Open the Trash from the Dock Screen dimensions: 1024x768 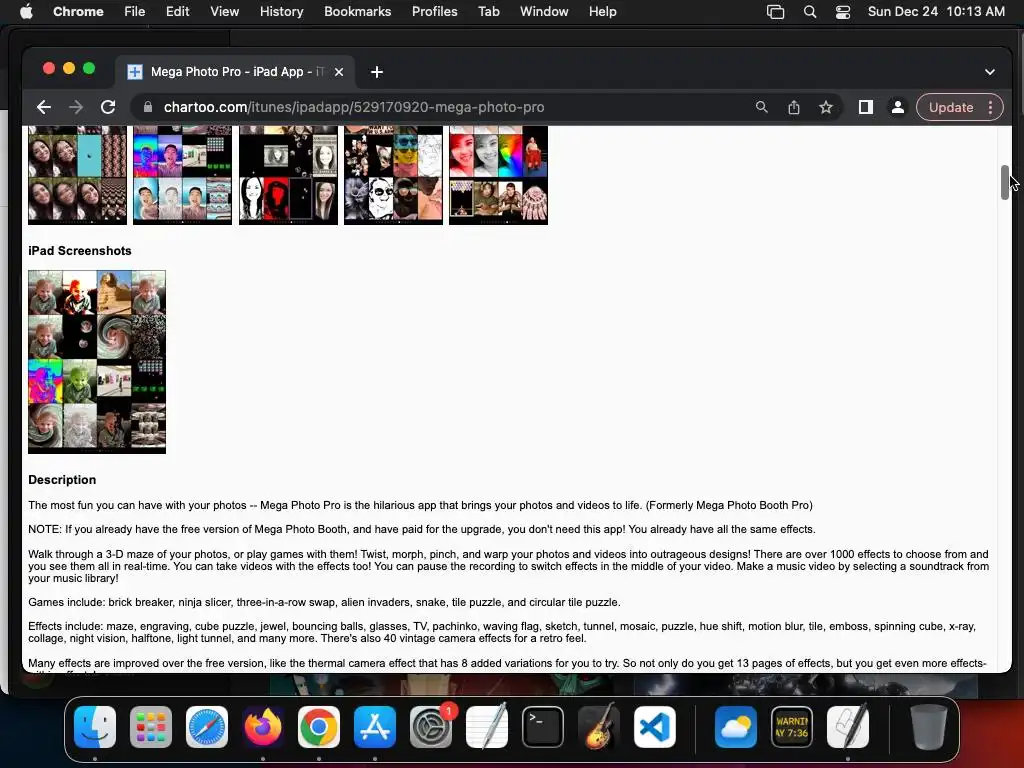point(929,727)
